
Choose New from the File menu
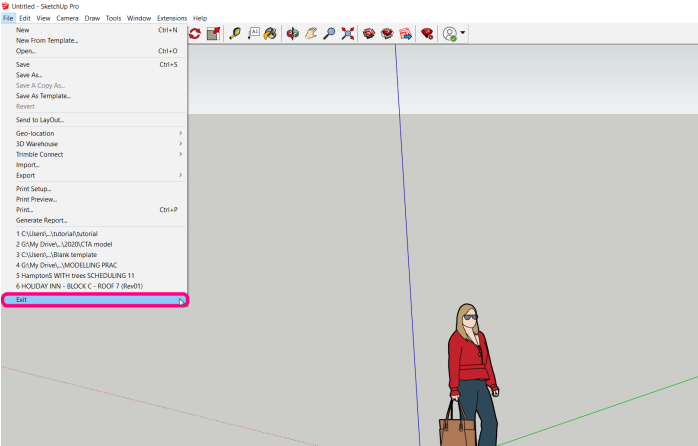tap(94, 30)
